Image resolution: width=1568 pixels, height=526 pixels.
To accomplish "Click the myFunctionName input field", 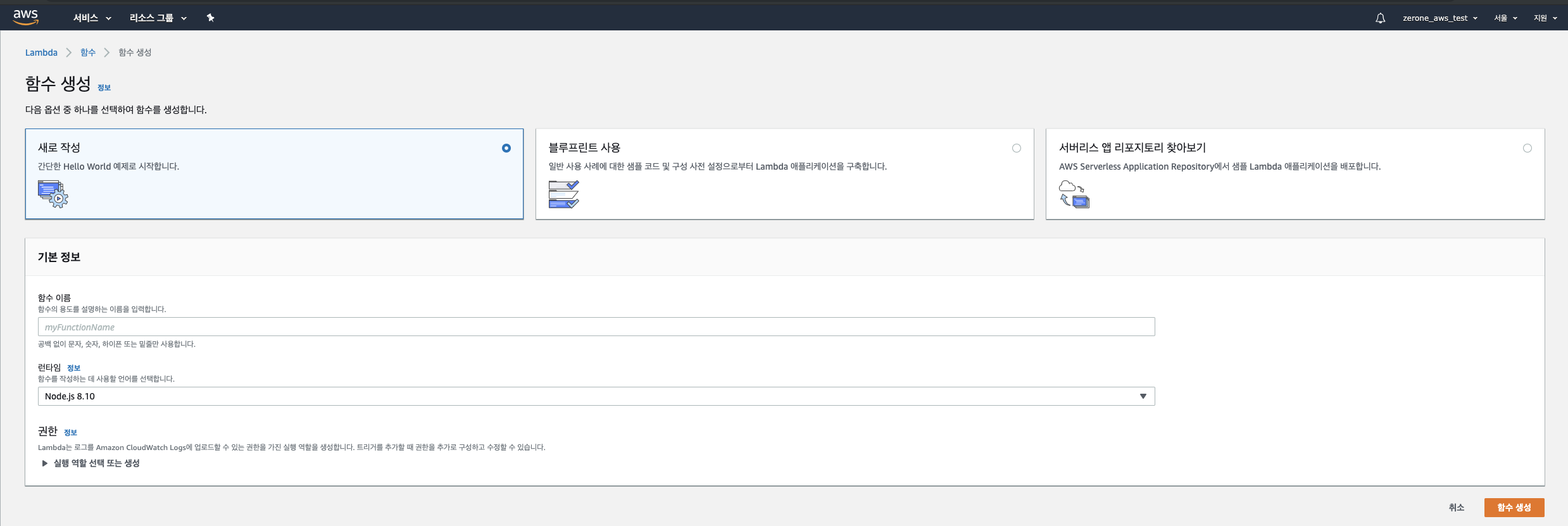I will pyautogui.click(x=596, y=327).
